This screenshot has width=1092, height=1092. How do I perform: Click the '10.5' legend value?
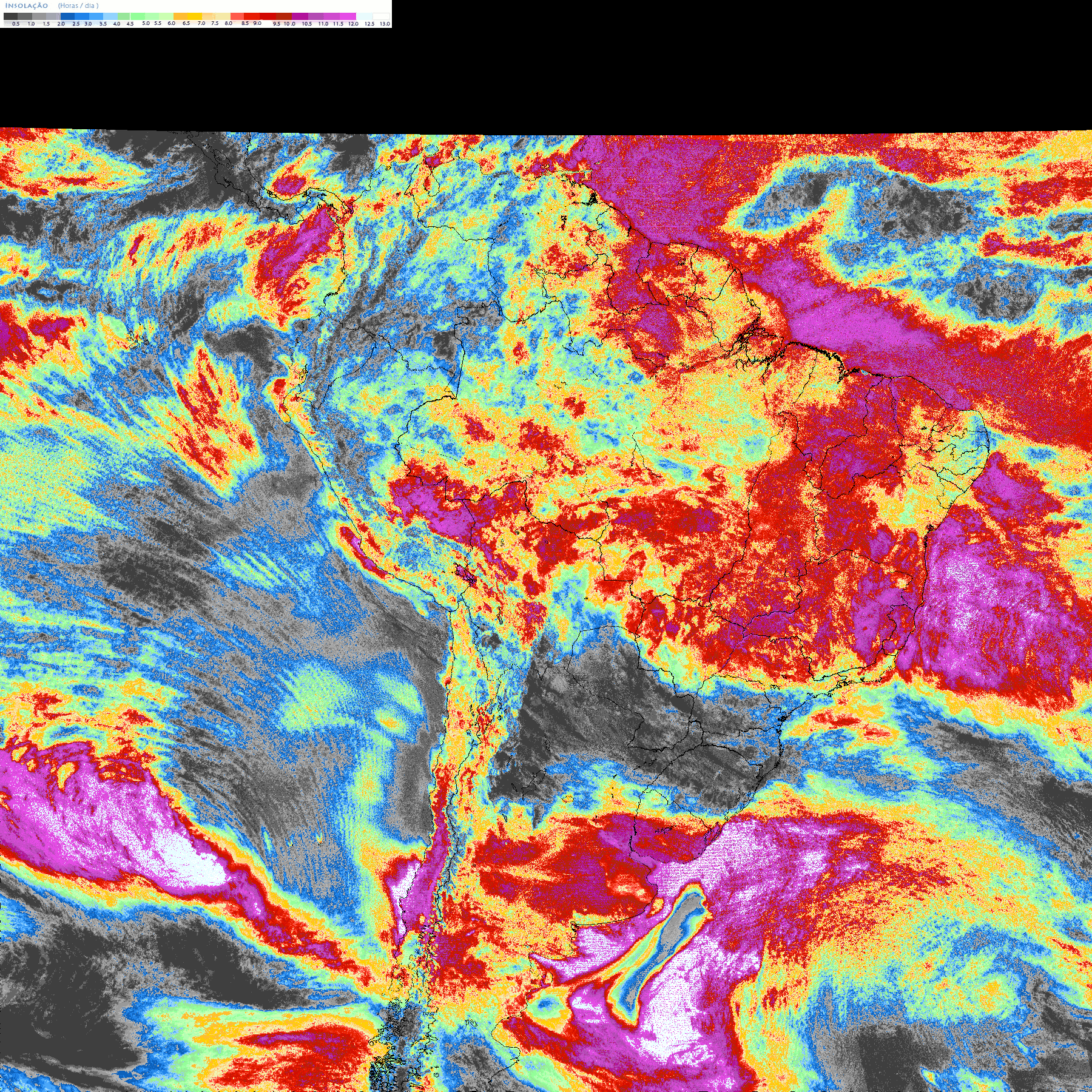point(307,24)
